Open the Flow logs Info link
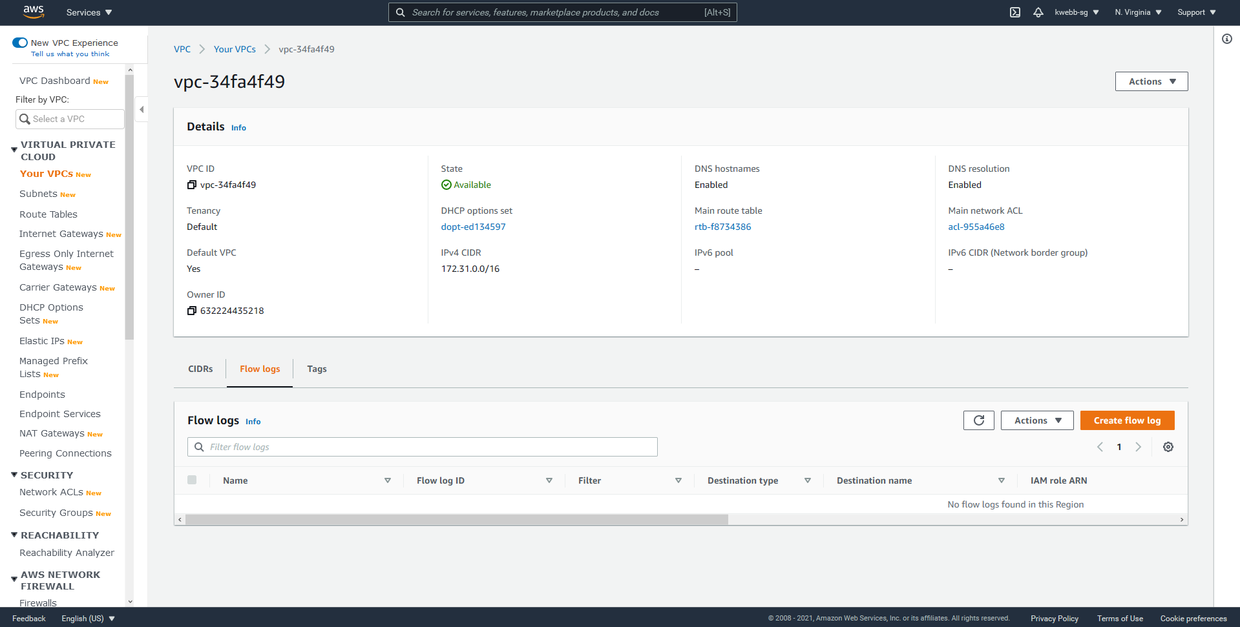1240x627 pixels. coord(253,422)
